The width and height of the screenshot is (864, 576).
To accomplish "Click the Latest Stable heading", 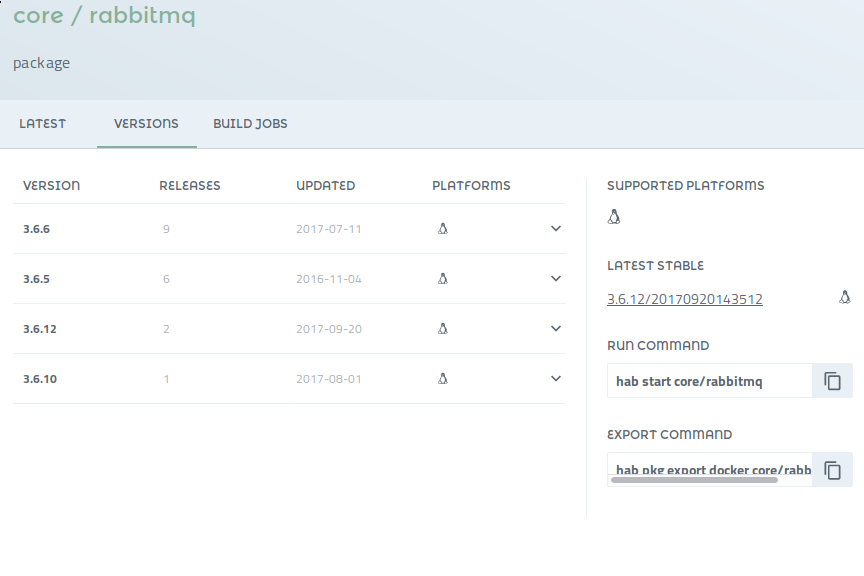I will point(655,266).
